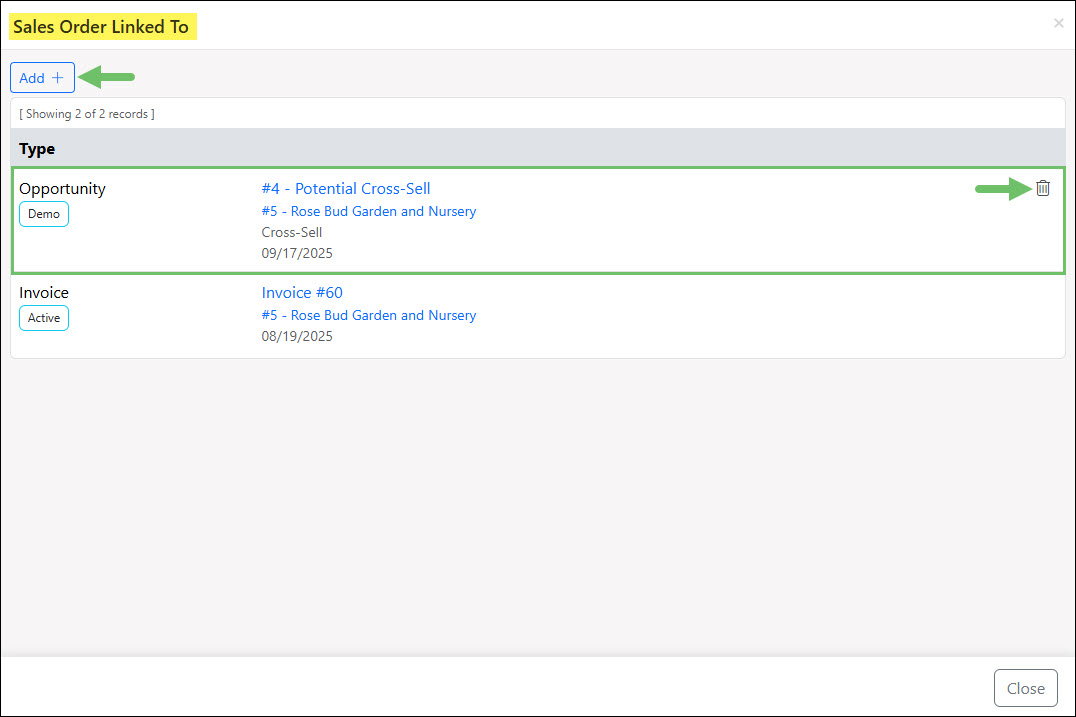Screen dimensions: 1076x717
Task: Click the Sales Order Linked To title
Action: click(x=102, y=26)
